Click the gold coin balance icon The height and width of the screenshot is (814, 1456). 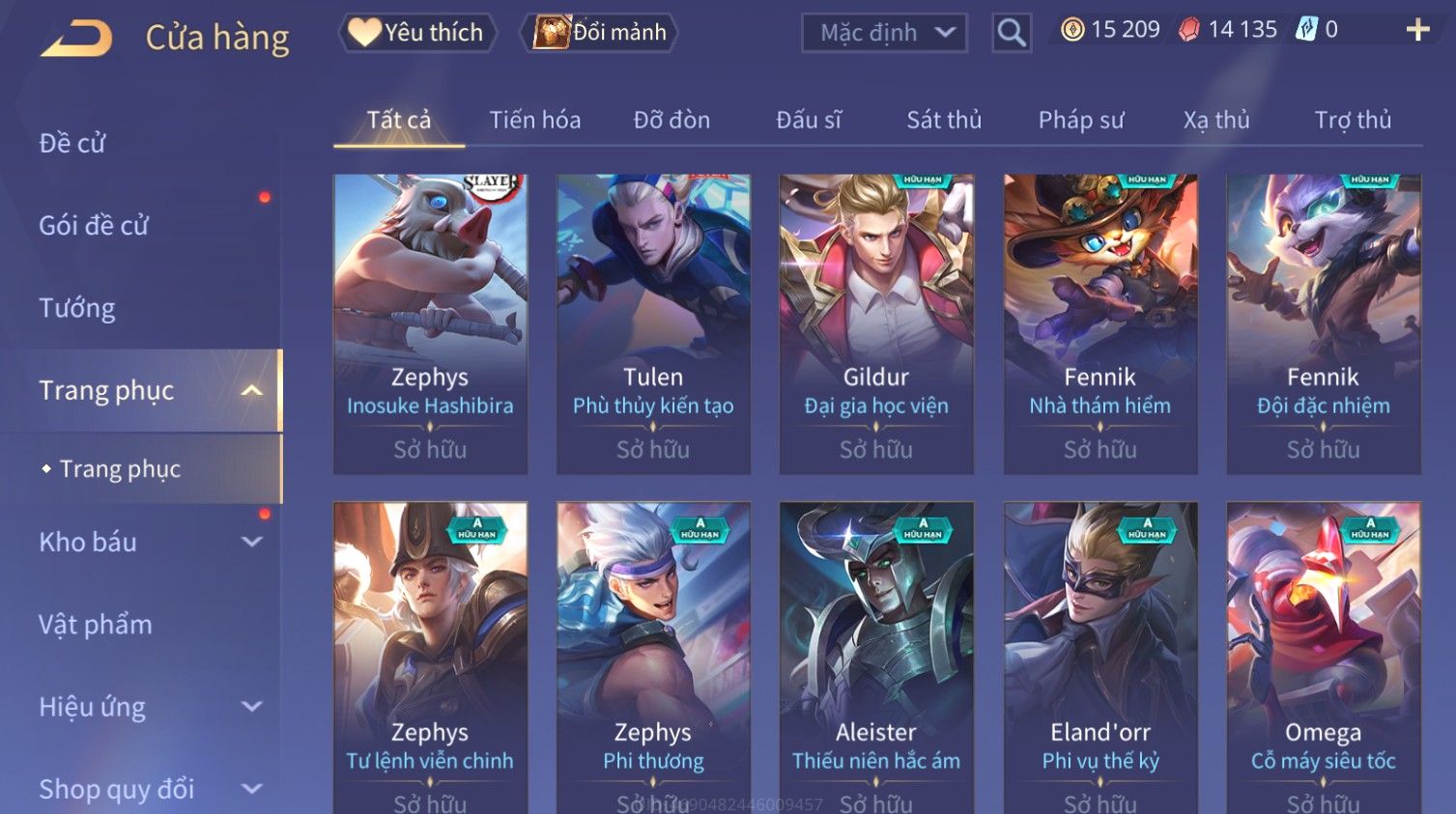[1072, 30]
